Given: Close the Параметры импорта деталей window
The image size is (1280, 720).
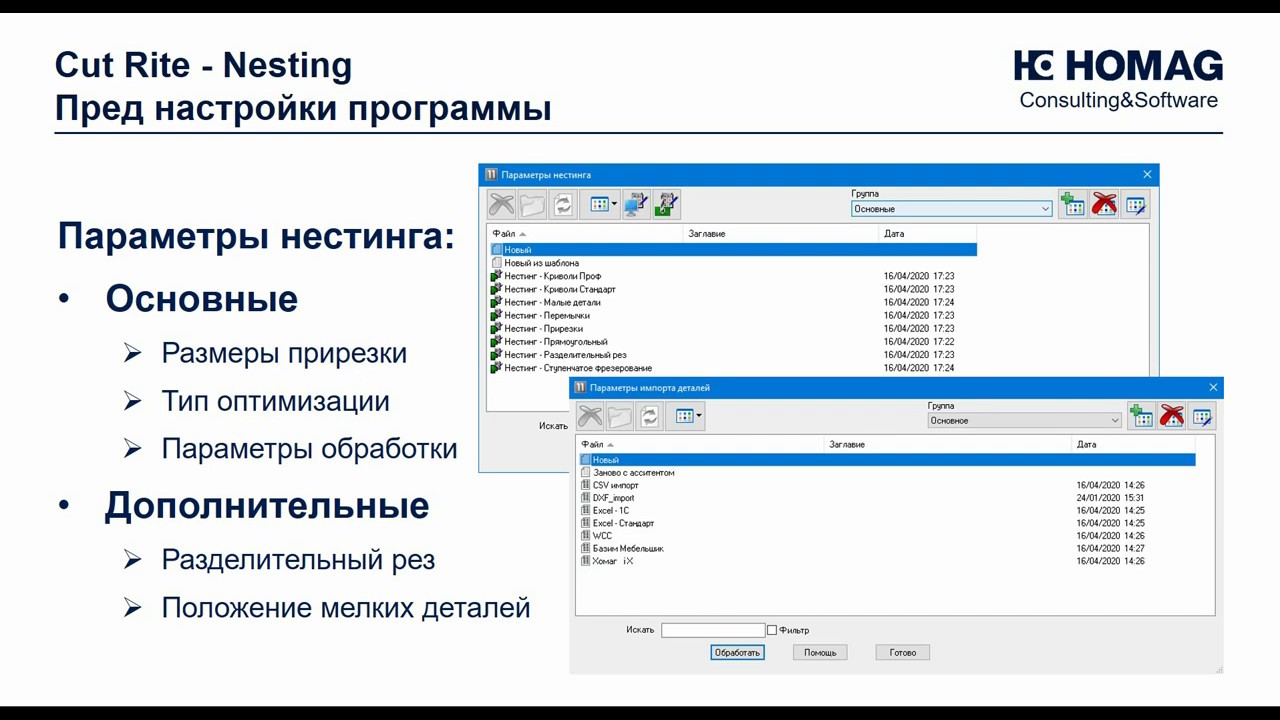Looking at the screenshot, I should (x=1213, y=387).
